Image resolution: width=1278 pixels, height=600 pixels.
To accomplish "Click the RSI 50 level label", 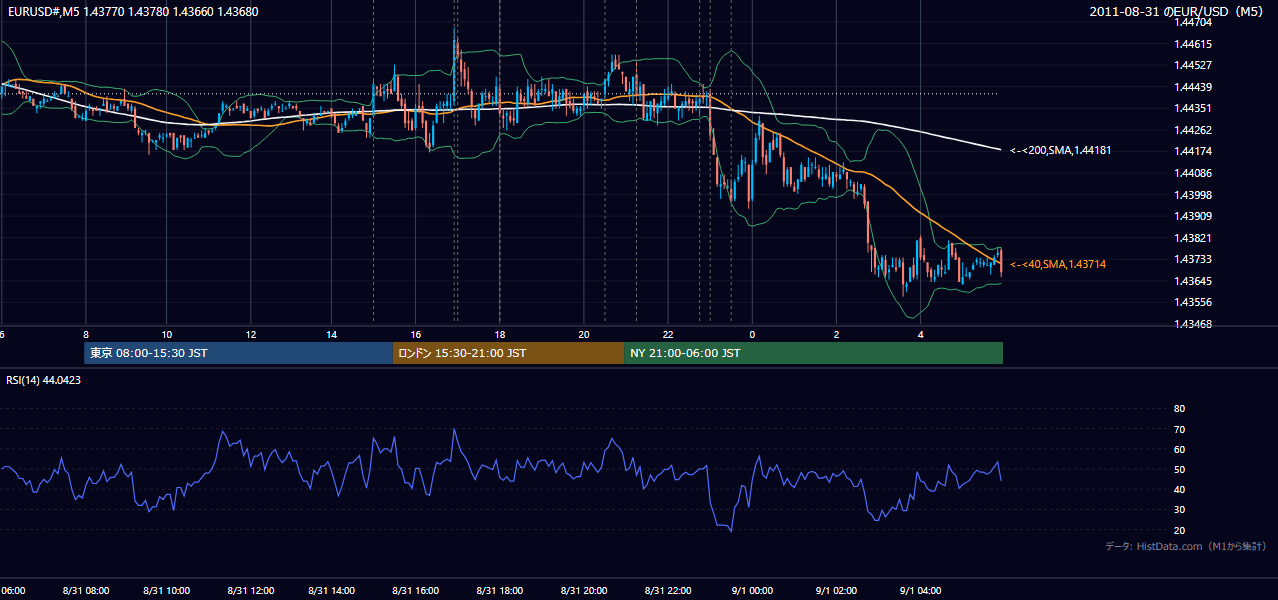I will coord(1179,469).
